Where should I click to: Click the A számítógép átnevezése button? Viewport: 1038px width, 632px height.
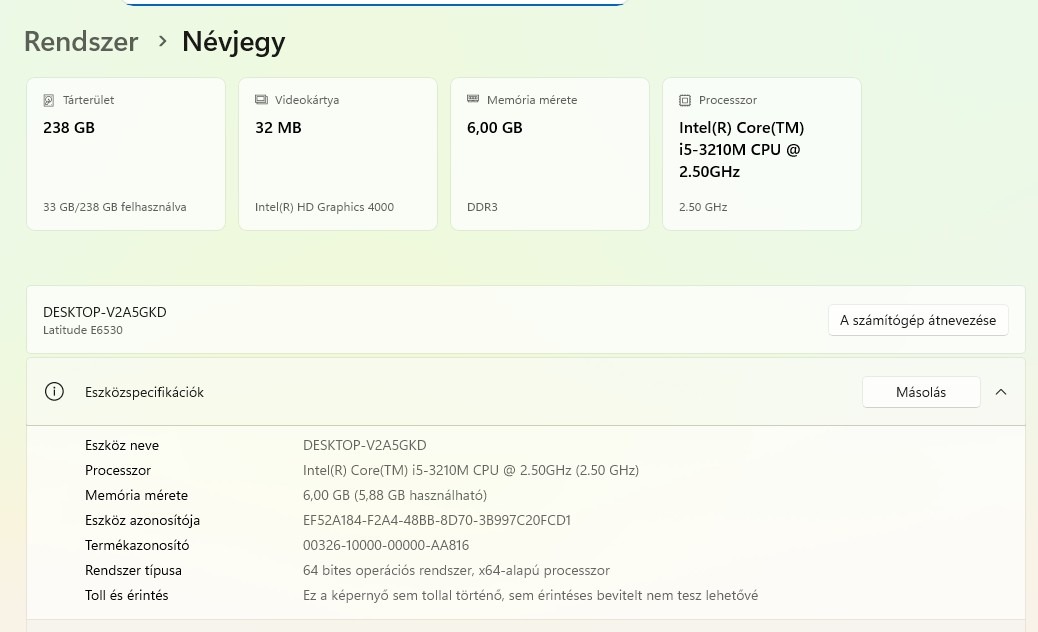918,320
